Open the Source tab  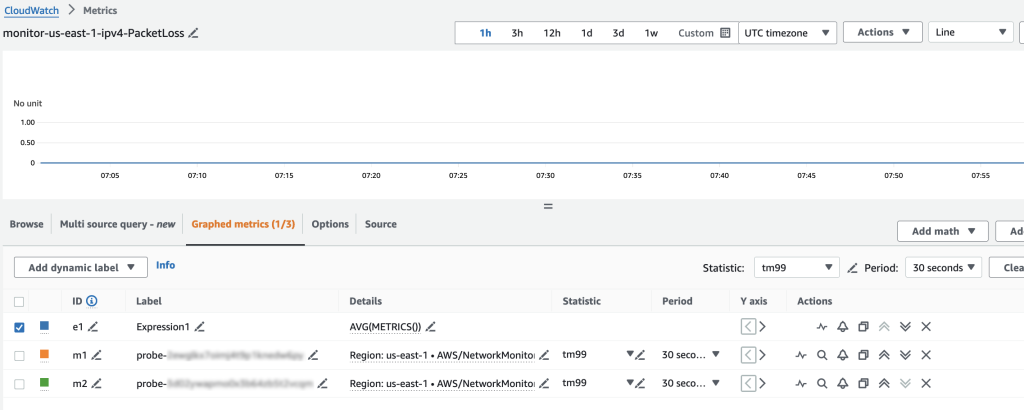coord(381,224)
